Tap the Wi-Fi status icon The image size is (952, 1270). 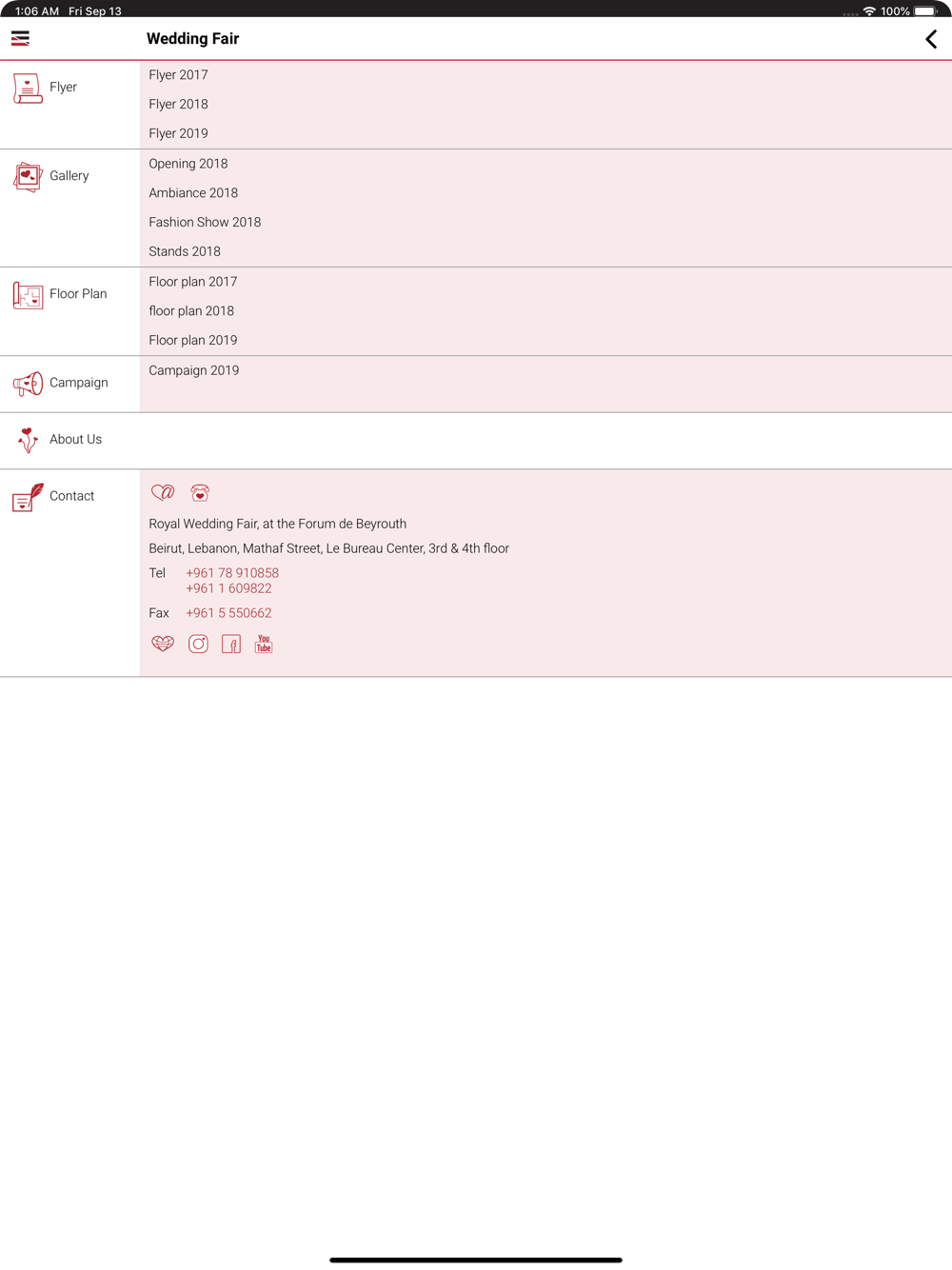click(x=869, y=11)
